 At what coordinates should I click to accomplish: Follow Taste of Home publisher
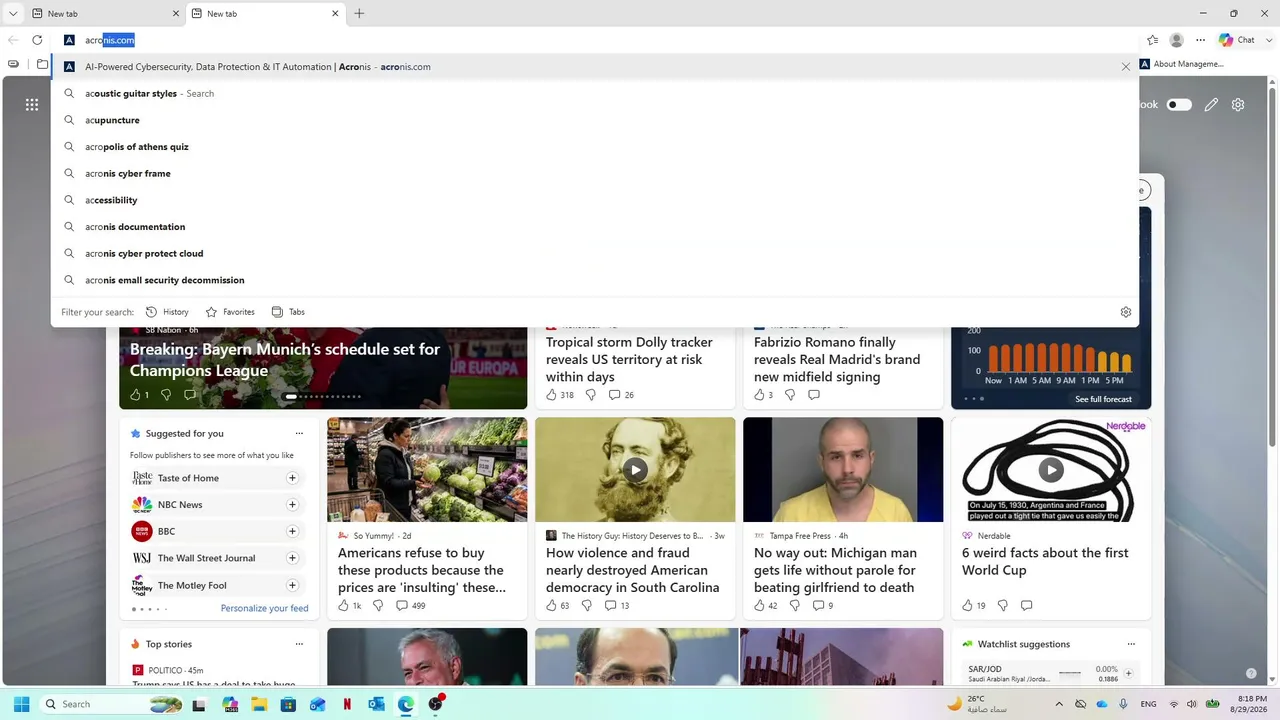tap(292, 478)
